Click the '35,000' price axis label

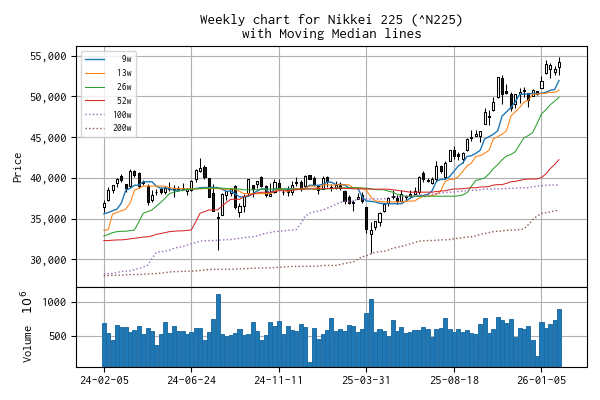coord(48,219)
